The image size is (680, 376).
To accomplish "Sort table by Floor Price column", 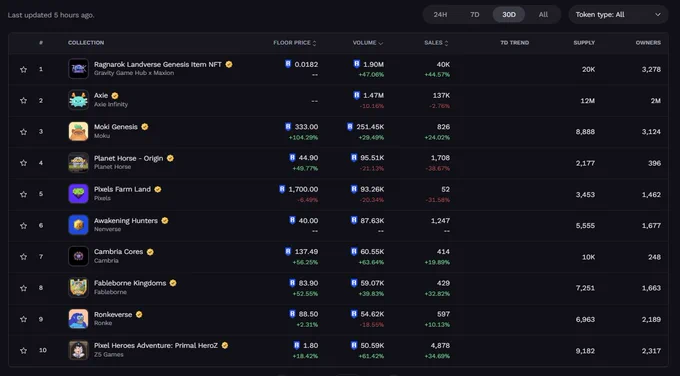I will (x=295, y=43).
